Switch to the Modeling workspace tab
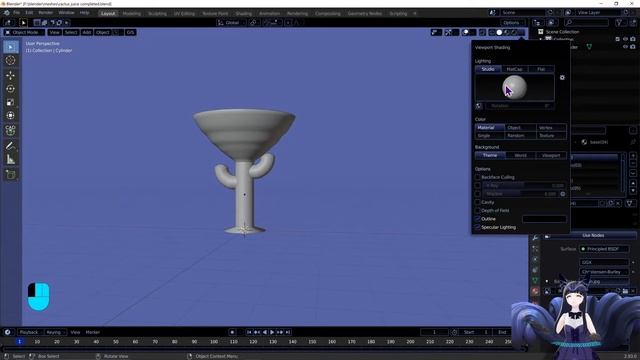 [x=131, y=13]
